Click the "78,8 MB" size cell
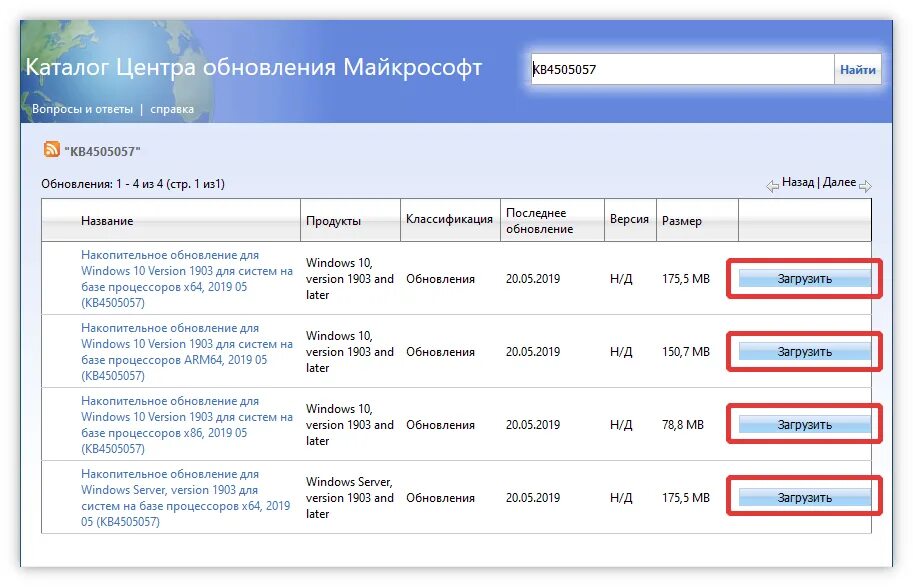Viewport: 913px width, 587px height. coord(683,425)
